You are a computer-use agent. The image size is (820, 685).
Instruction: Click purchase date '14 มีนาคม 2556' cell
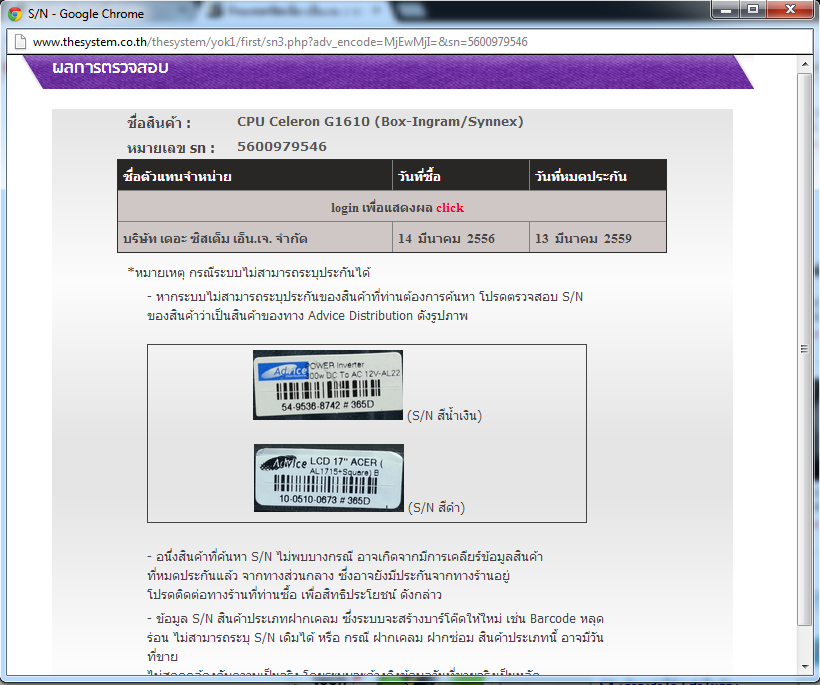pos(461,238)
